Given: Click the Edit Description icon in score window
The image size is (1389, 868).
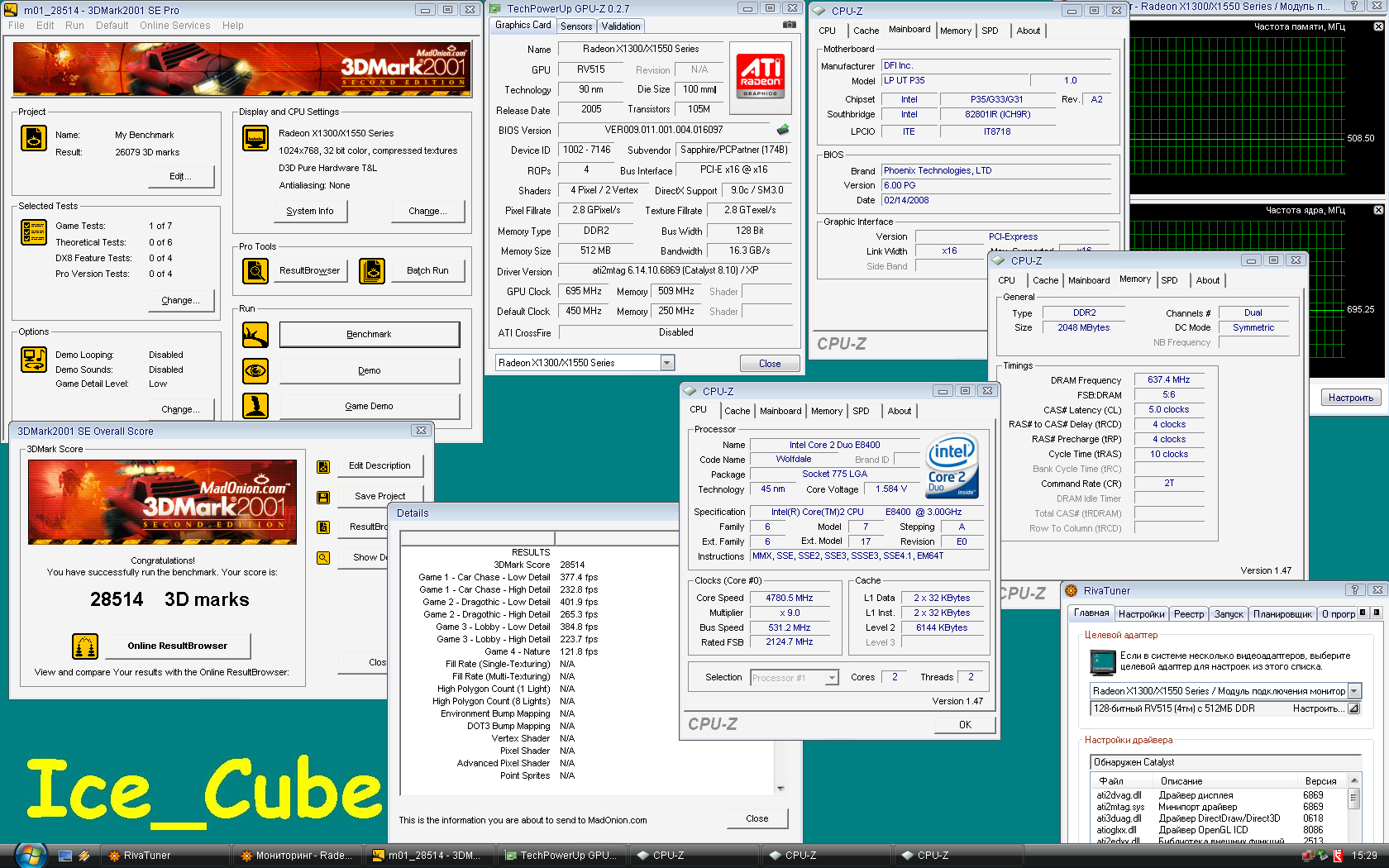Looking at the screenshot, I should [x=323, y=466].
